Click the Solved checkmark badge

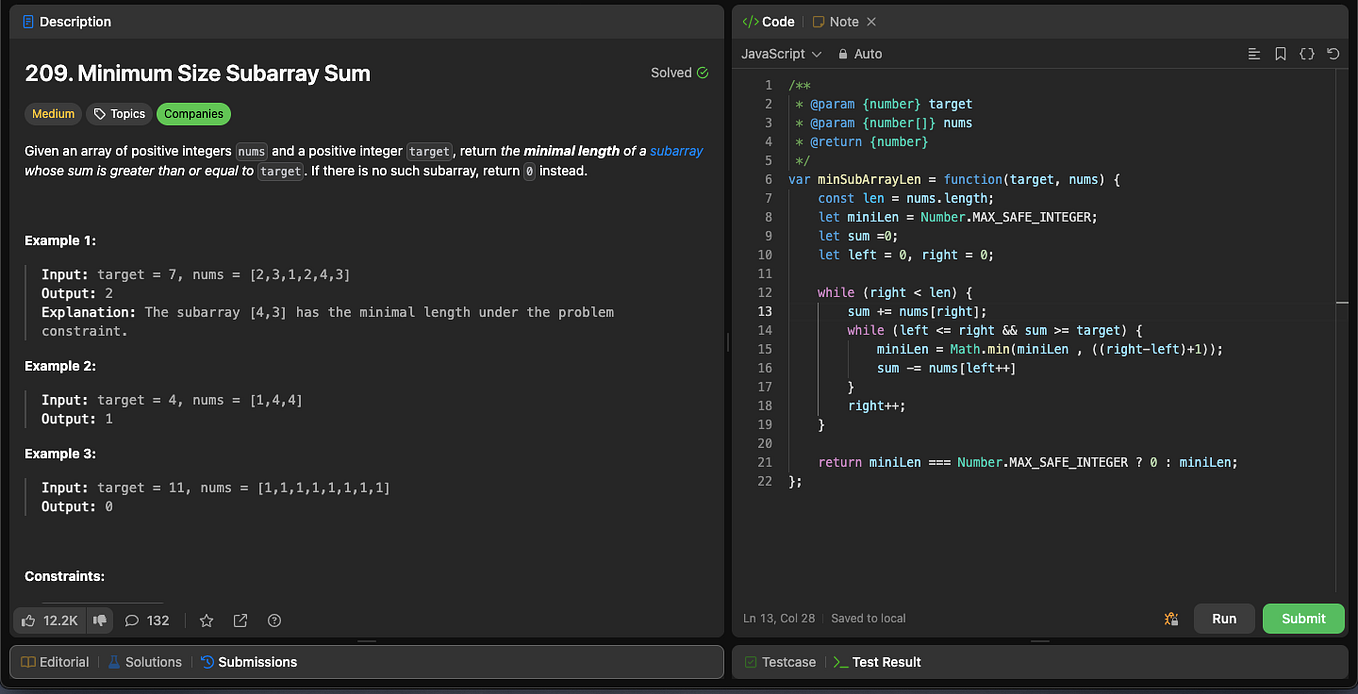[x=680, y=72]
